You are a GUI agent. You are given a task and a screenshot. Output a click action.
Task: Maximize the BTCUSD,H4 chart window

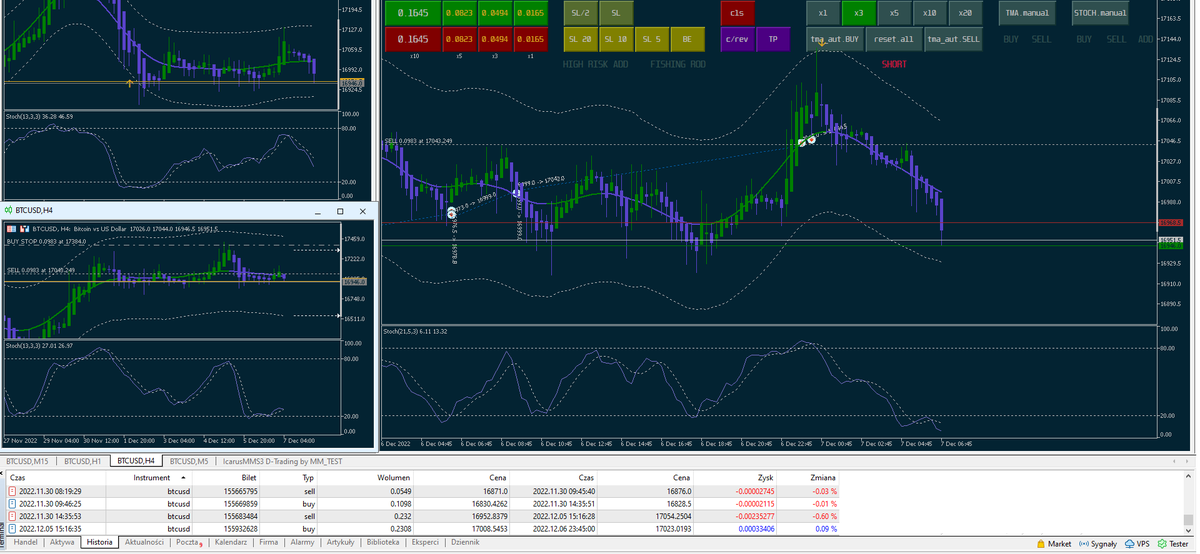tap(340, 211)
